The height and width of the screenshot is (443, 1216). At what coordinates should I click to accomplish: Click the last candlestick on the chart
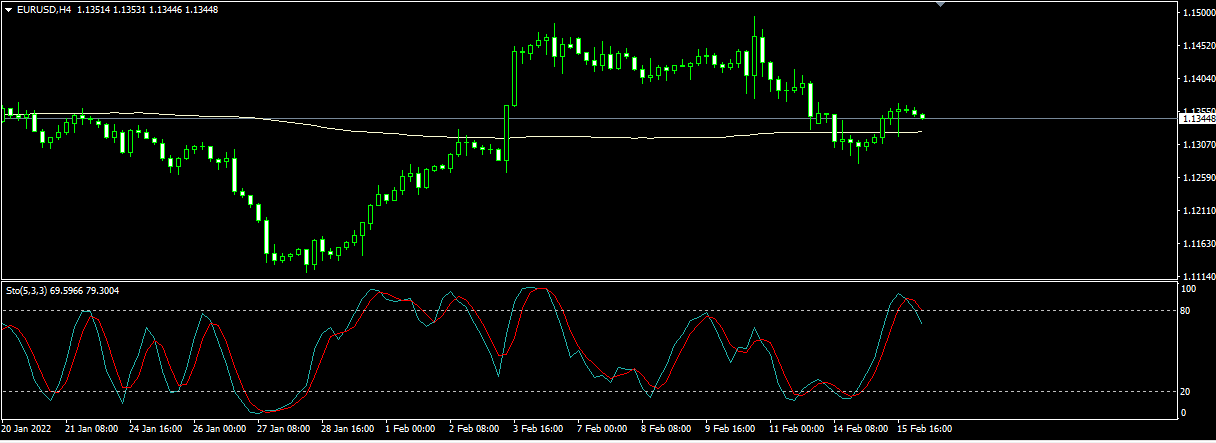coord(921,116)
